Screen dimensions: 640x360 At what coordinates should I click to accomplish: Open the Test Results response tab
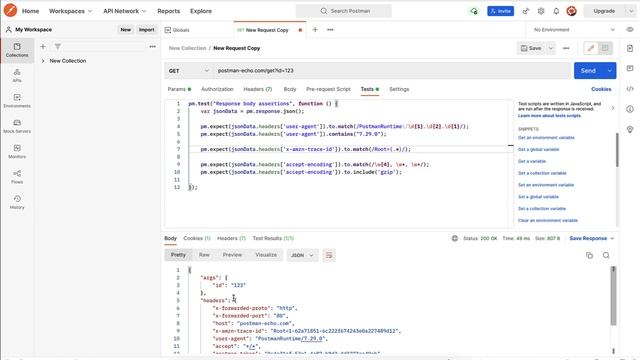(x=273, y=238)
